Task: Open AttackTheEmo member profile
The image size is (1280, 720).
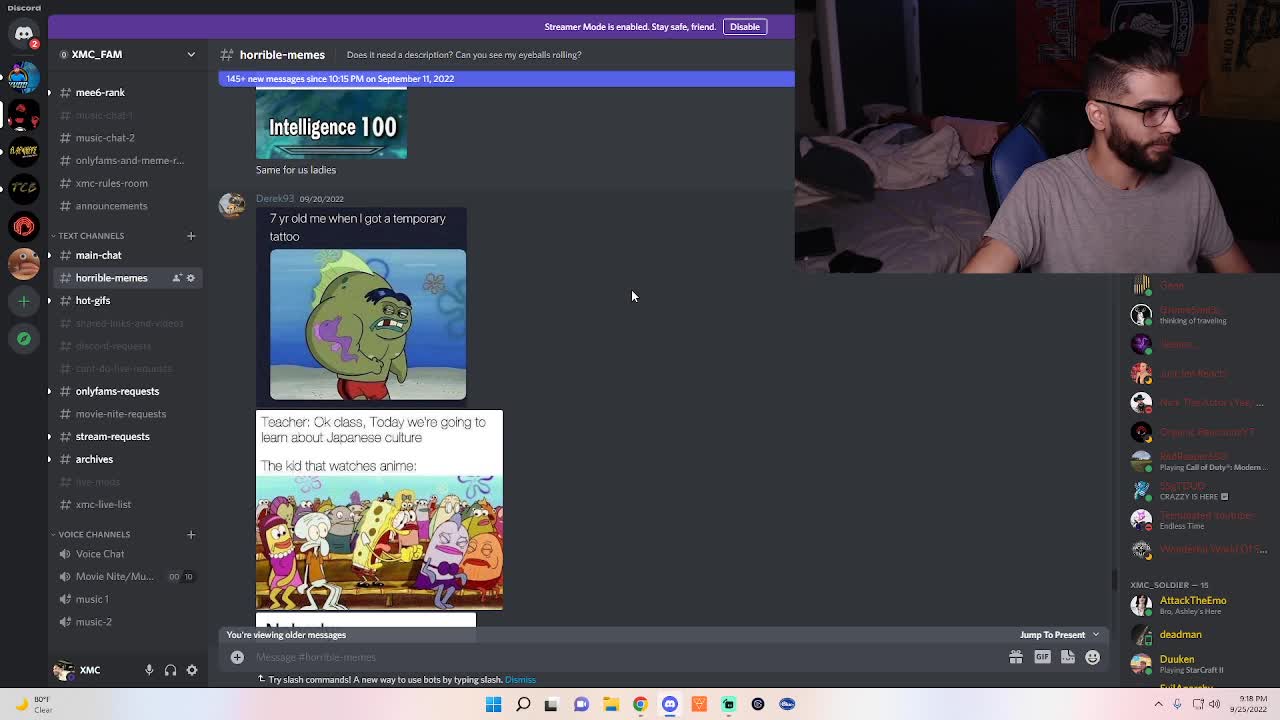Action: [1192, 605]
